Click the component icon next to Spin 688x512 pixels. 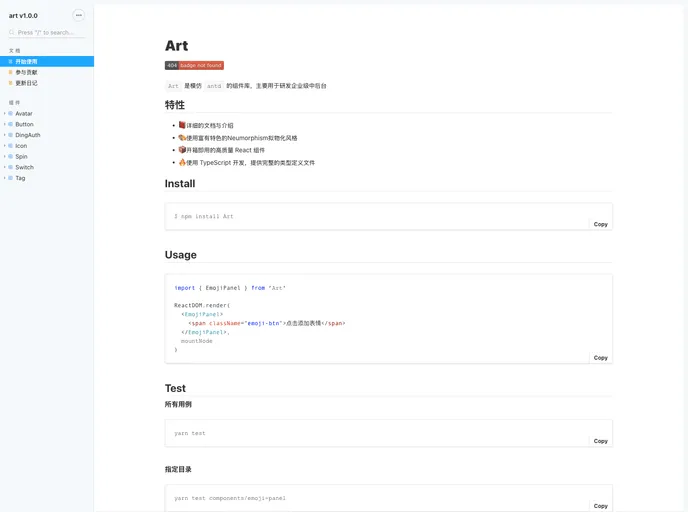click(x=11, y=157)
